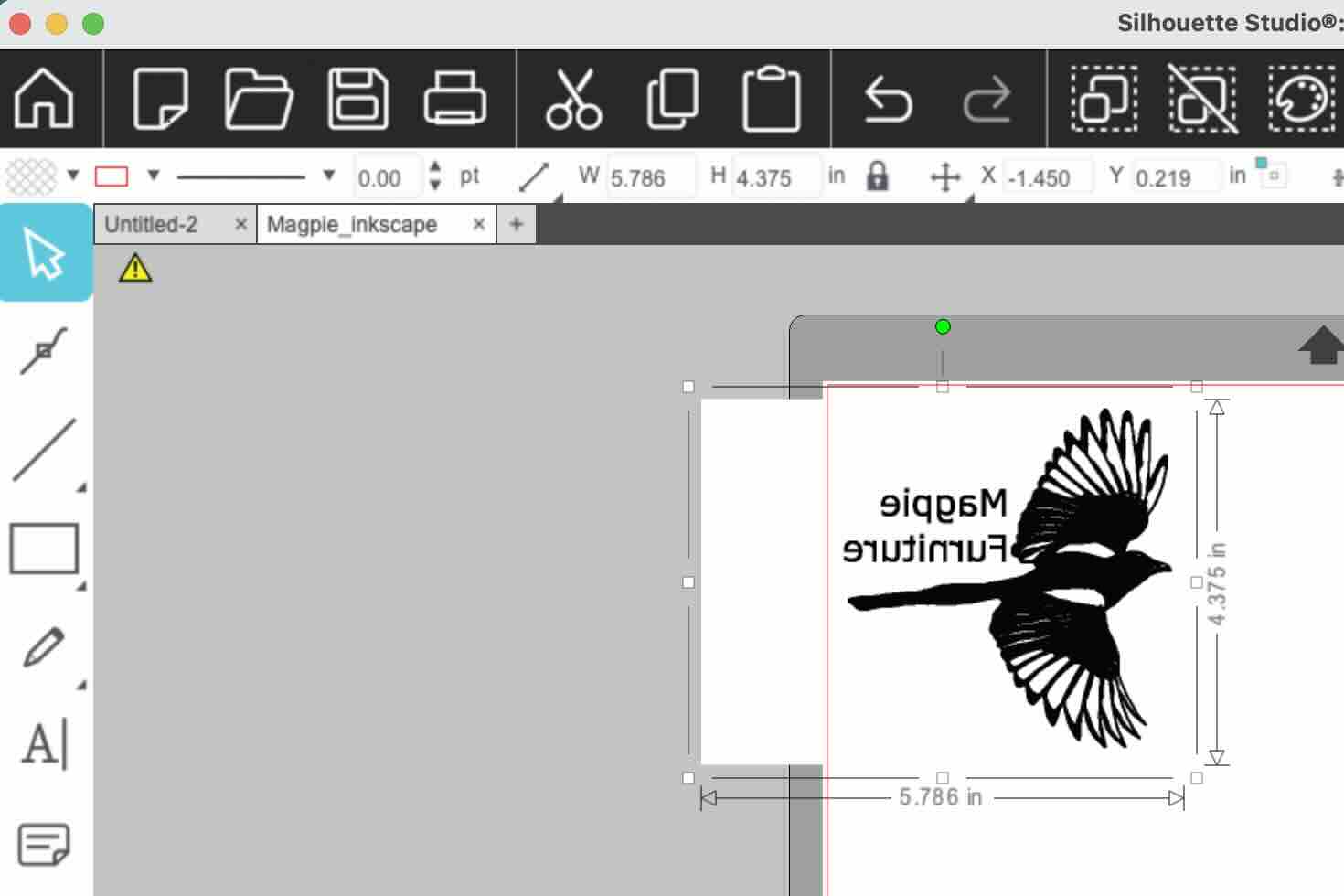This screenshot has height=896, width=1344.
Task: Expand the line color dropdown arrow
Action: click(x=155, y=175)
